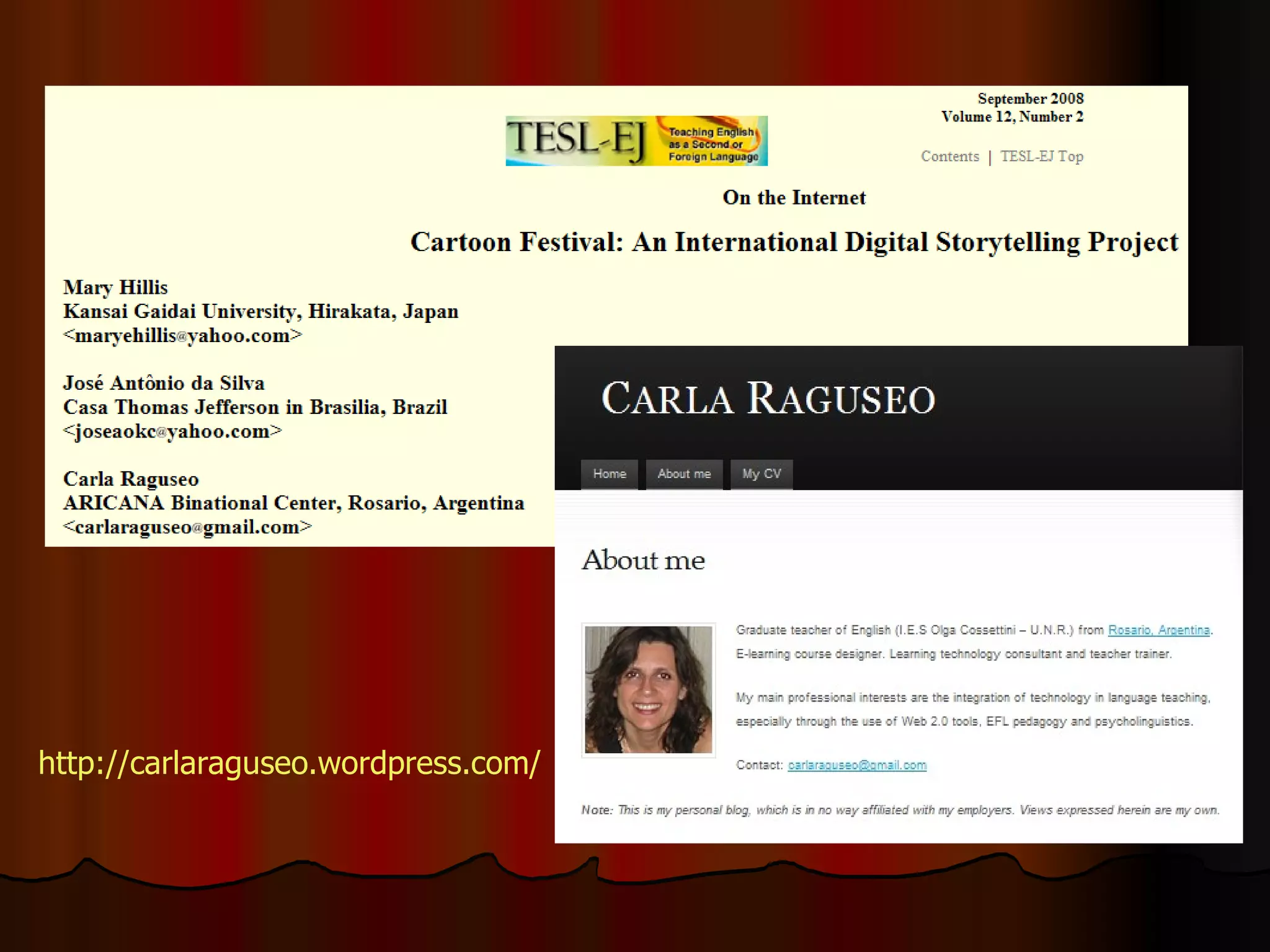Follow the Rosario, Argentina link
This screenshot has height=952, width=1270.
click(x=1158, y=630)
